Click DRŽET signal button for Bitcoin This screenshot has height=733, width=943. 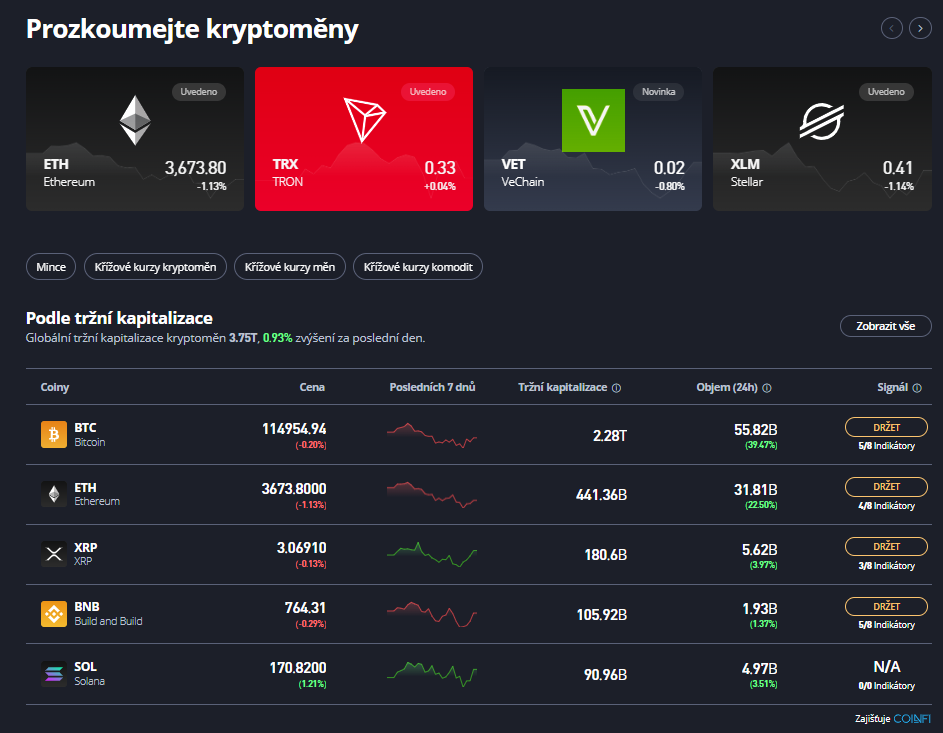(886, 427)
